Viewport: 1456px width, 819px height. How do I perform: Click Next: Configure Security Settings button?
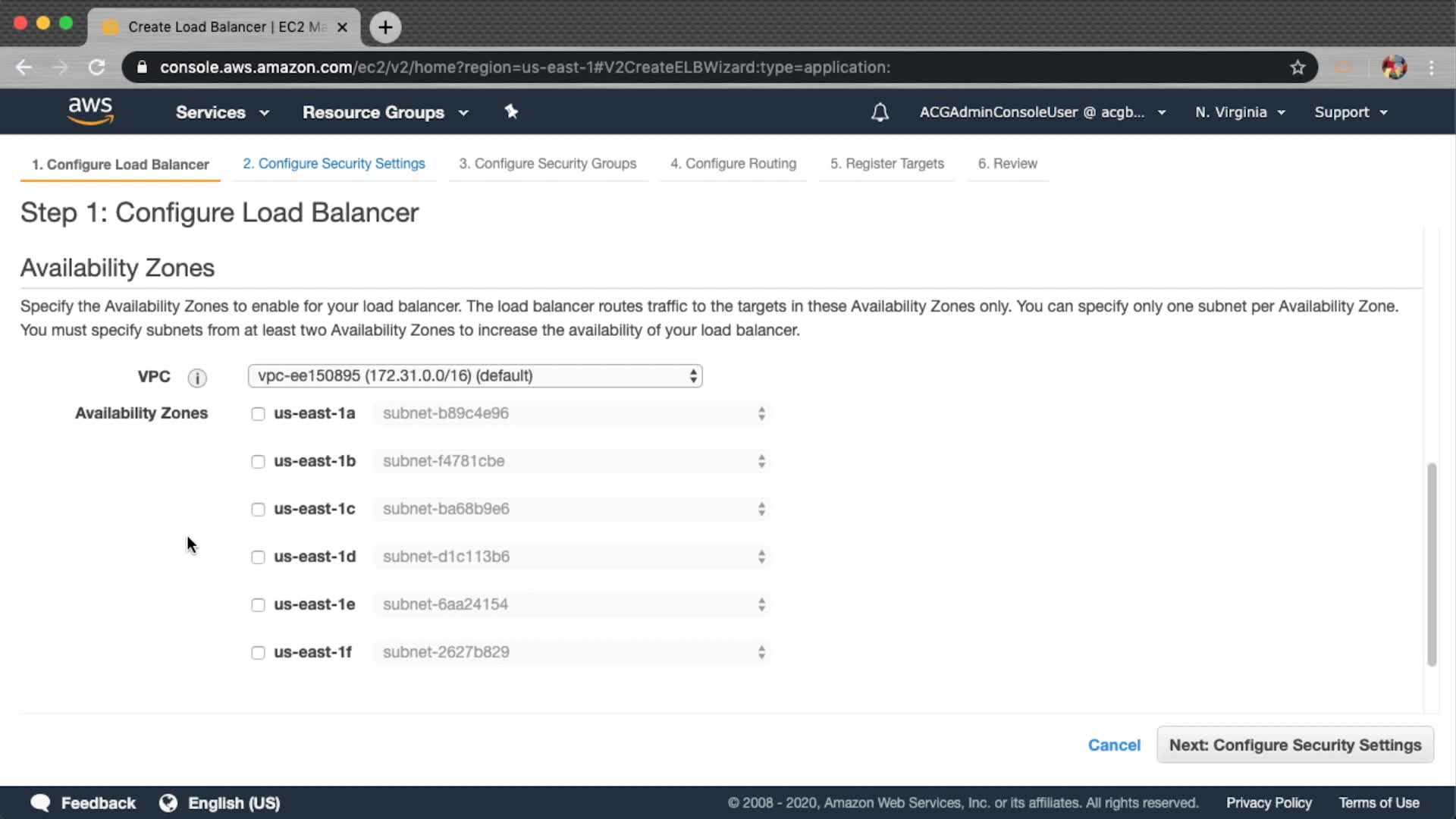coord(1294,745)
